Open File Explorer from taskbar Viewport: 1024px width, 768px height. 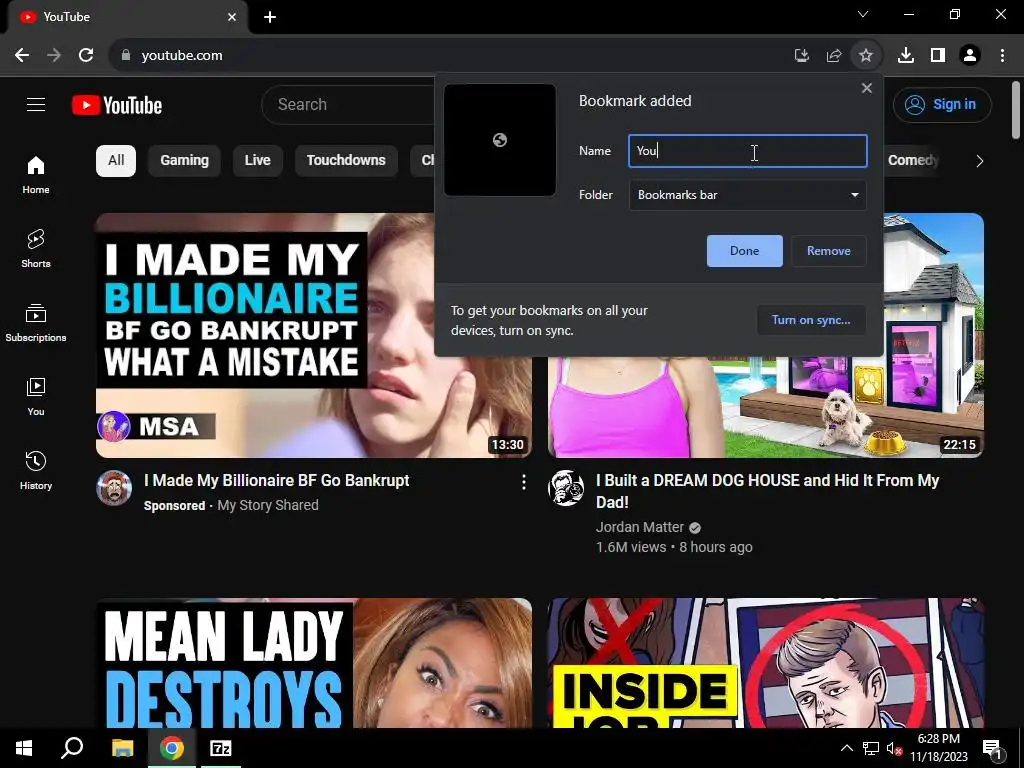[x=122, y=748]
